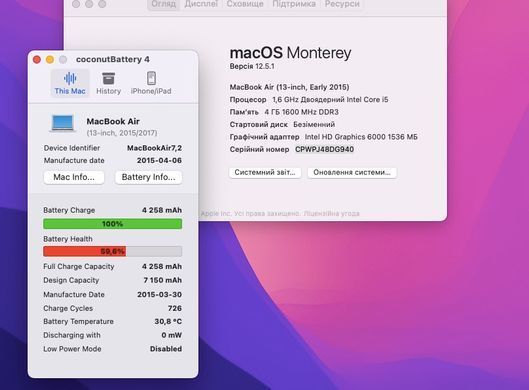
Task: Click the Mac Info... button
Action: click(74, 177)
